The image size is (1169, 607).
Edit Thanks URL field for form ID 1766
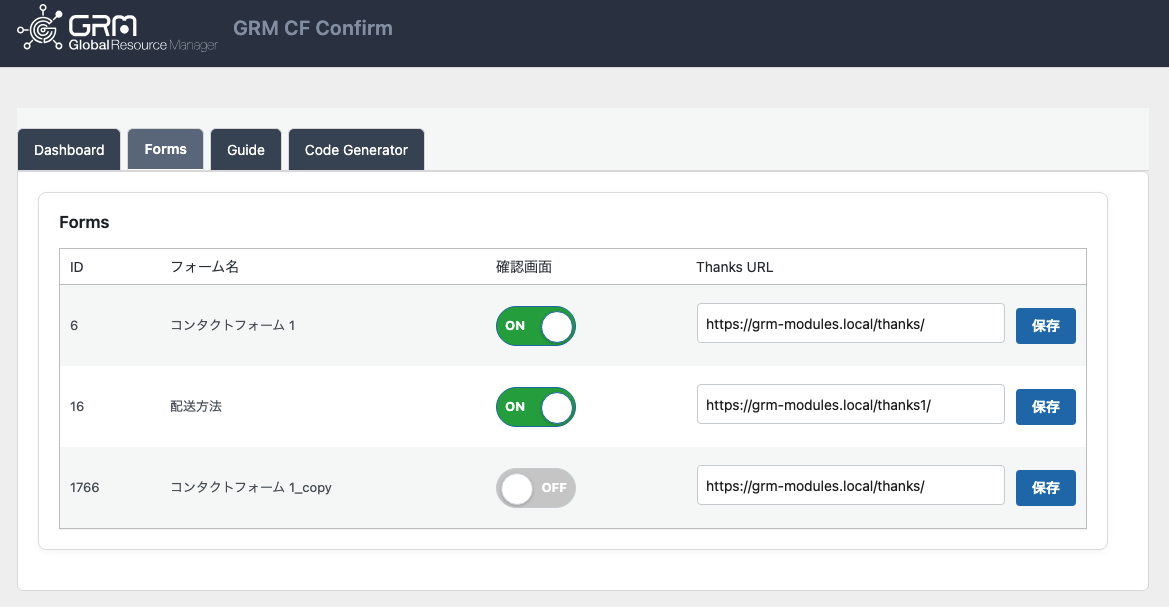(x=851, y=485)
